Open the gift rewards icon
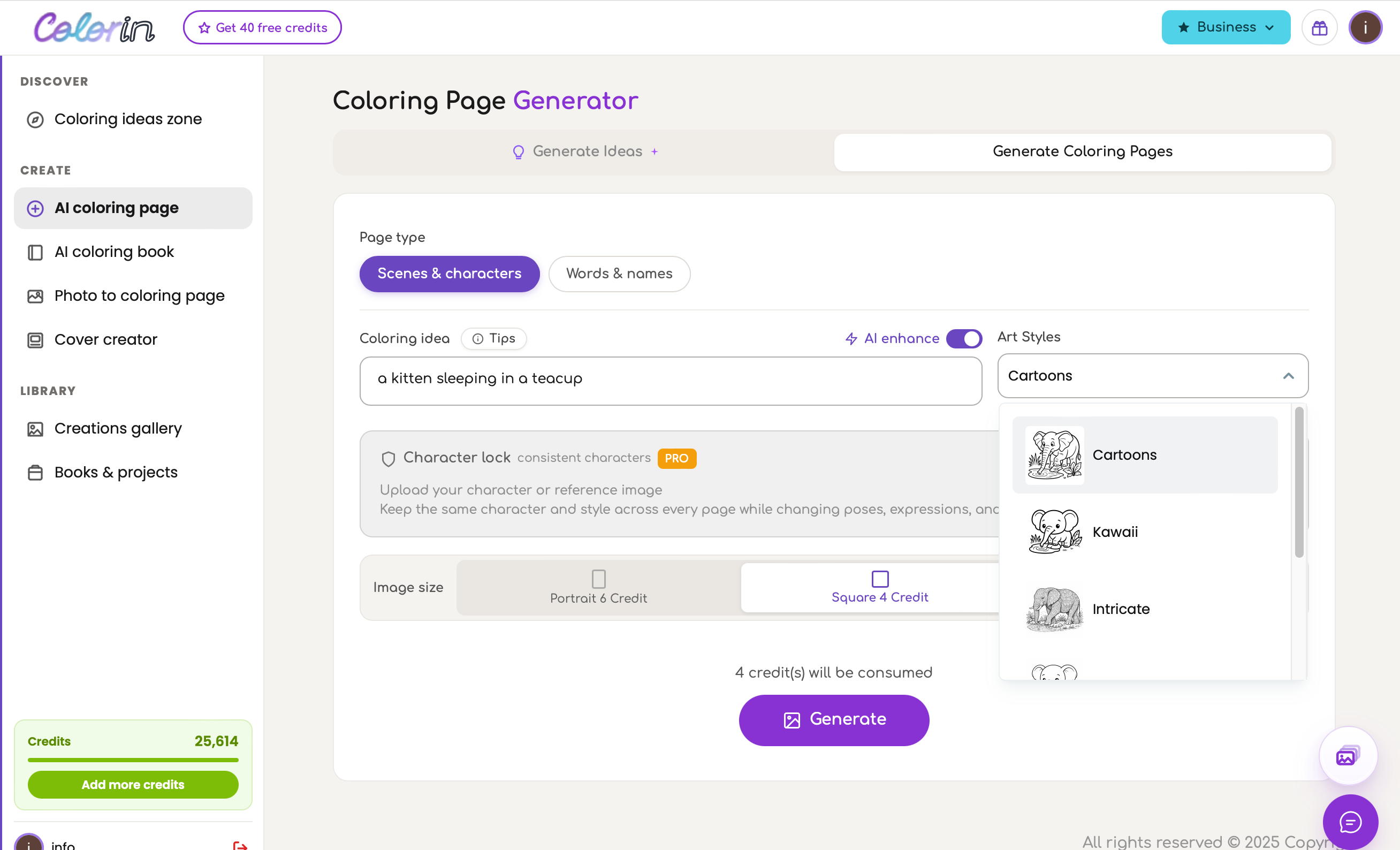The image size is (1400, 850). pos(1319,27)
